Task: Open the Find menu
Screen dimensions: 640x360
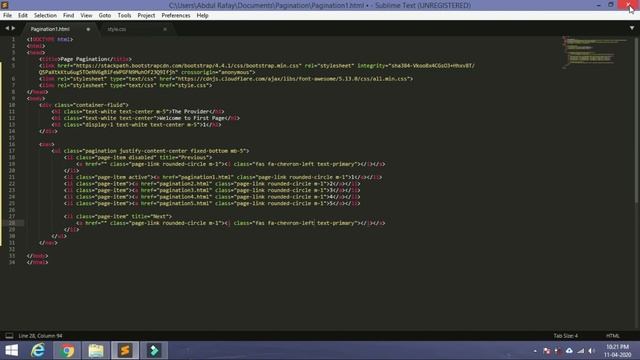Action: (69, 16)
